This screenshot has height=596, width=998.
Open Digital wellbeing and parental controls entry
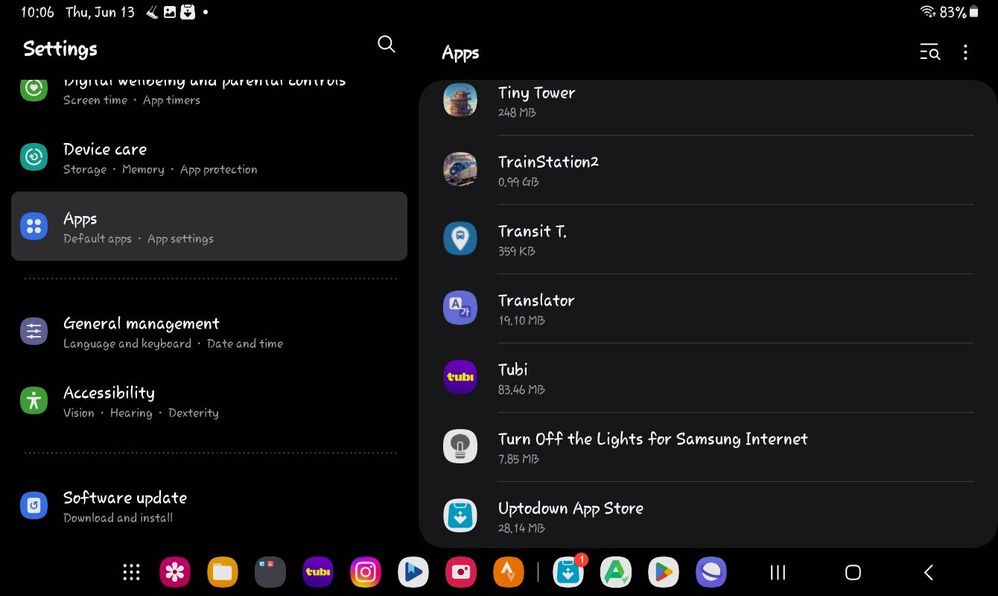pos(209,94)
